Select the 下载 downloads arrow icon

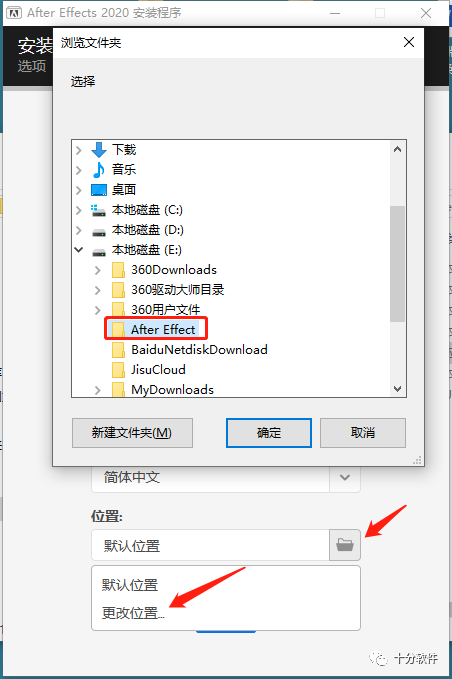pyautogui.click(x=99, y=150)
